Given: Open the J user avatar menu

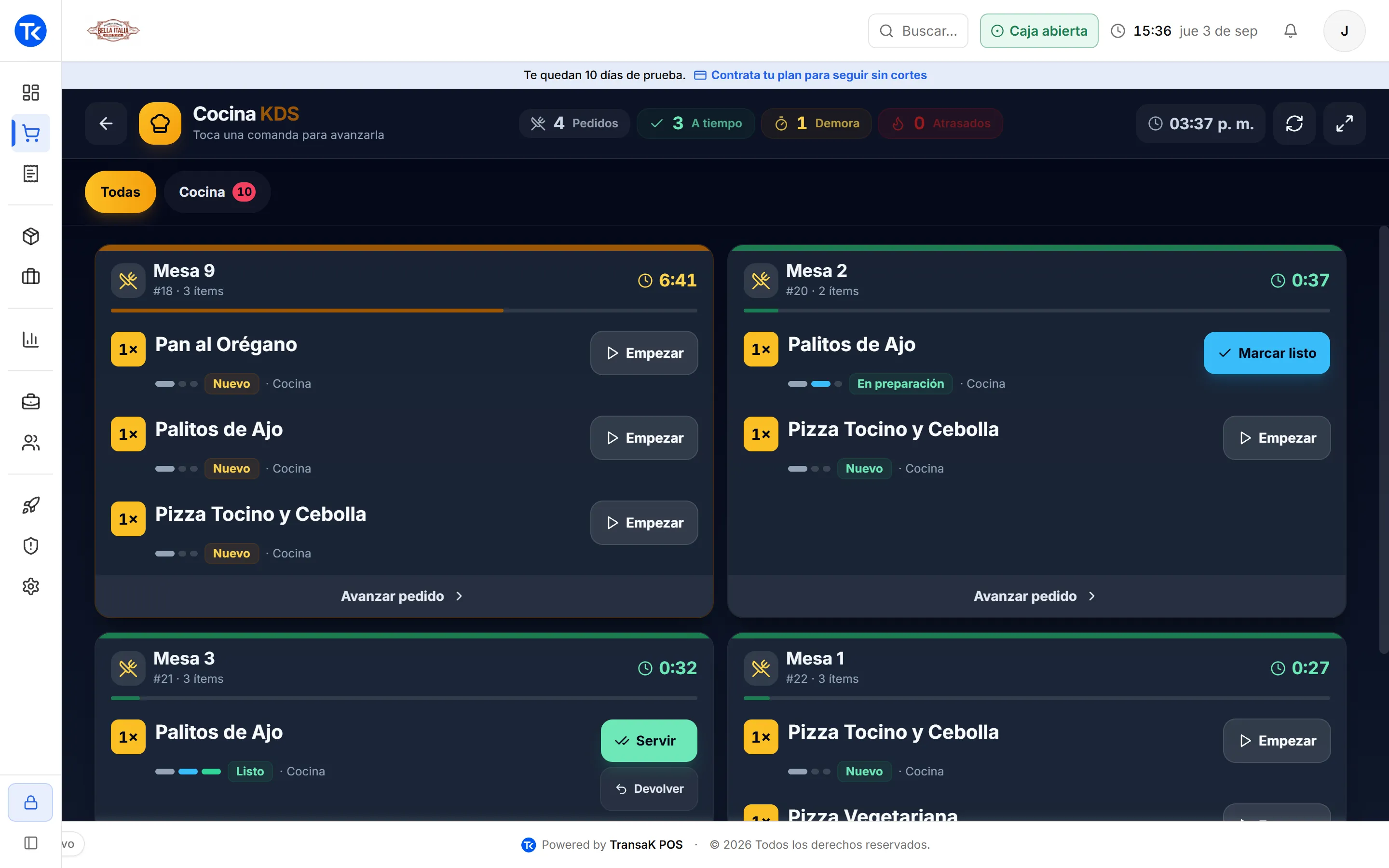Looking at the screenshot, I should pyautogui.click(x=1344, y=31).
